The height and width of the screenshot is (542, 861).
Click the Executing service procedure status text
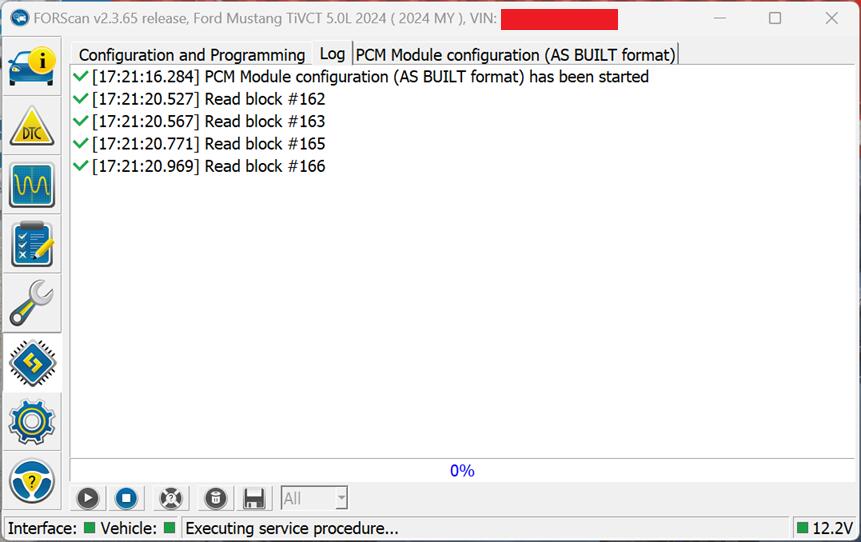click(292, 528)
